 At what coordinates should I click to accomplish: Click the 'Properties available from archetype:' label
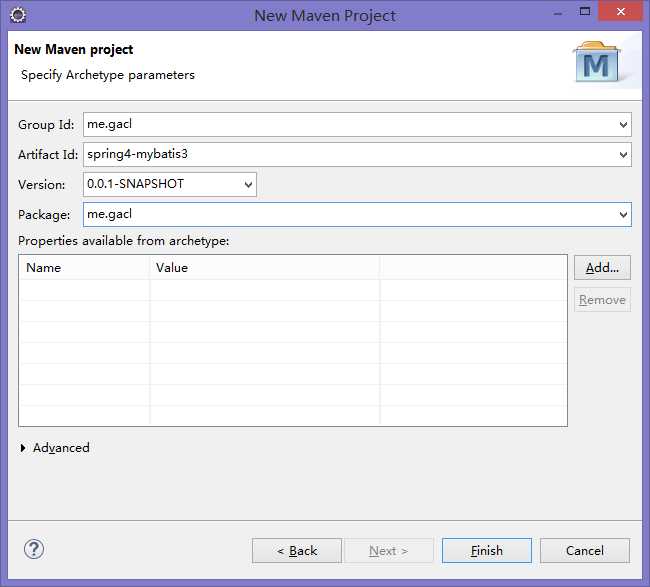(124, 241)
